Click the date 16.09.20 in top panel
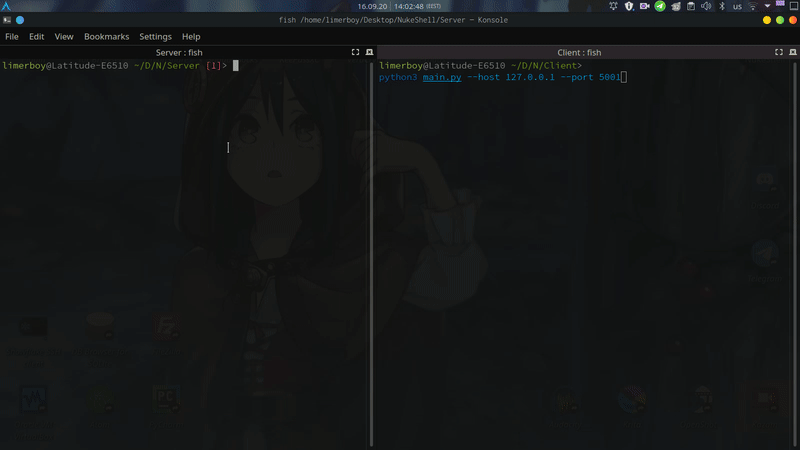The width and height of the screenshot is (800, 450). (372, 6)
